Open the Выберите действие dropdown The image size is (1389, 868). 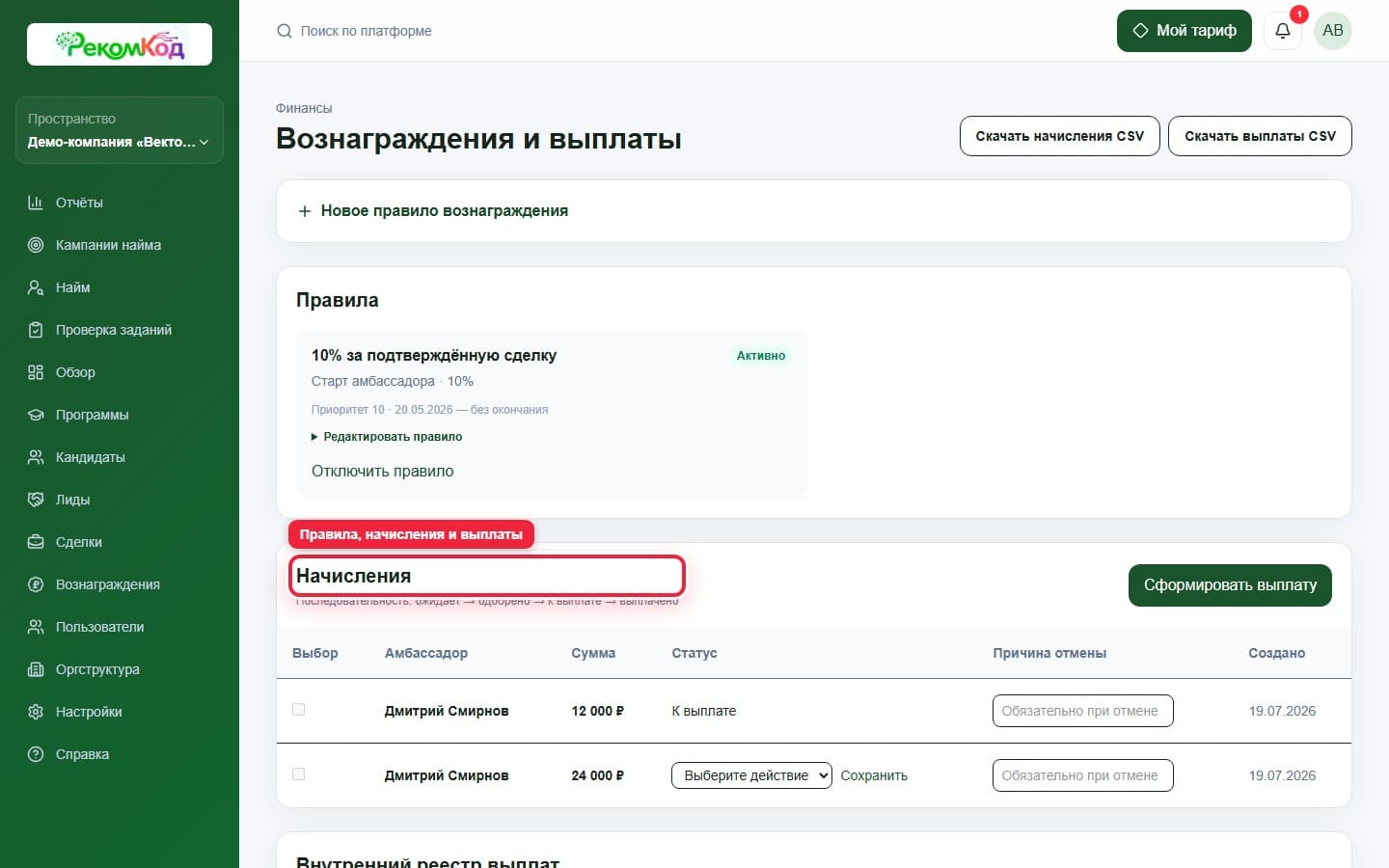point(751,775)
